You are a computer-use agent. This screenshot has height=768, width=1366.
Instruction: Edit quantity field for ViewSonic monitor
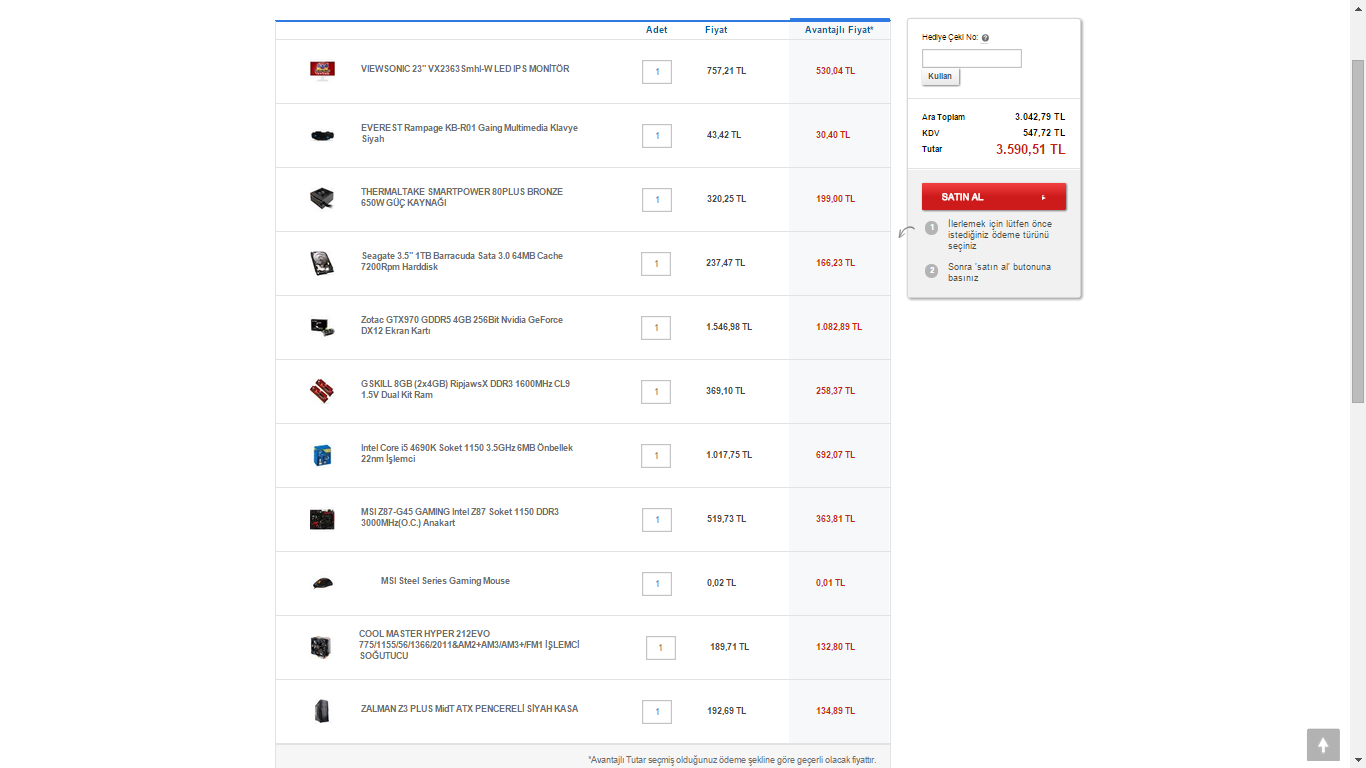[x=657, y=72]
